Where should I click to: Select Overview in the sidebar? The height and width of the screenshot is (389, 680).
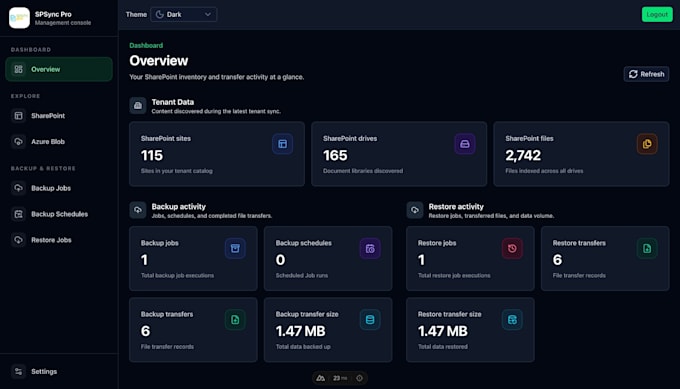59,69
